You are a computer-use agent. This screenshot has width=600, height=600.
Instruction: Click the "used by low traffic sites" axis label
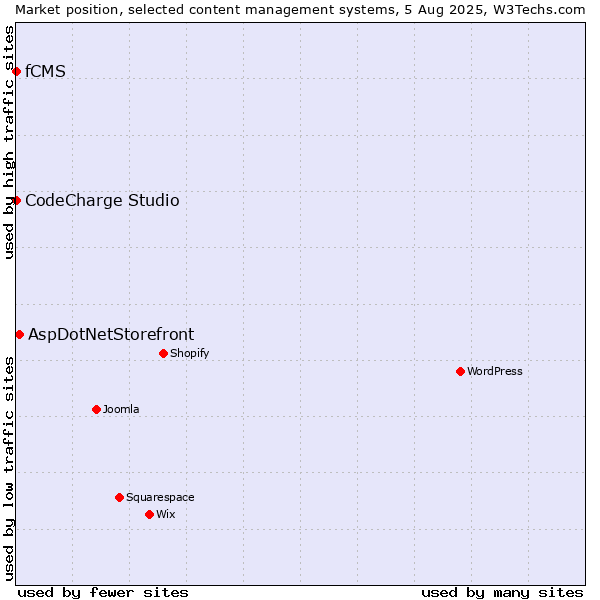click(9, 469)
